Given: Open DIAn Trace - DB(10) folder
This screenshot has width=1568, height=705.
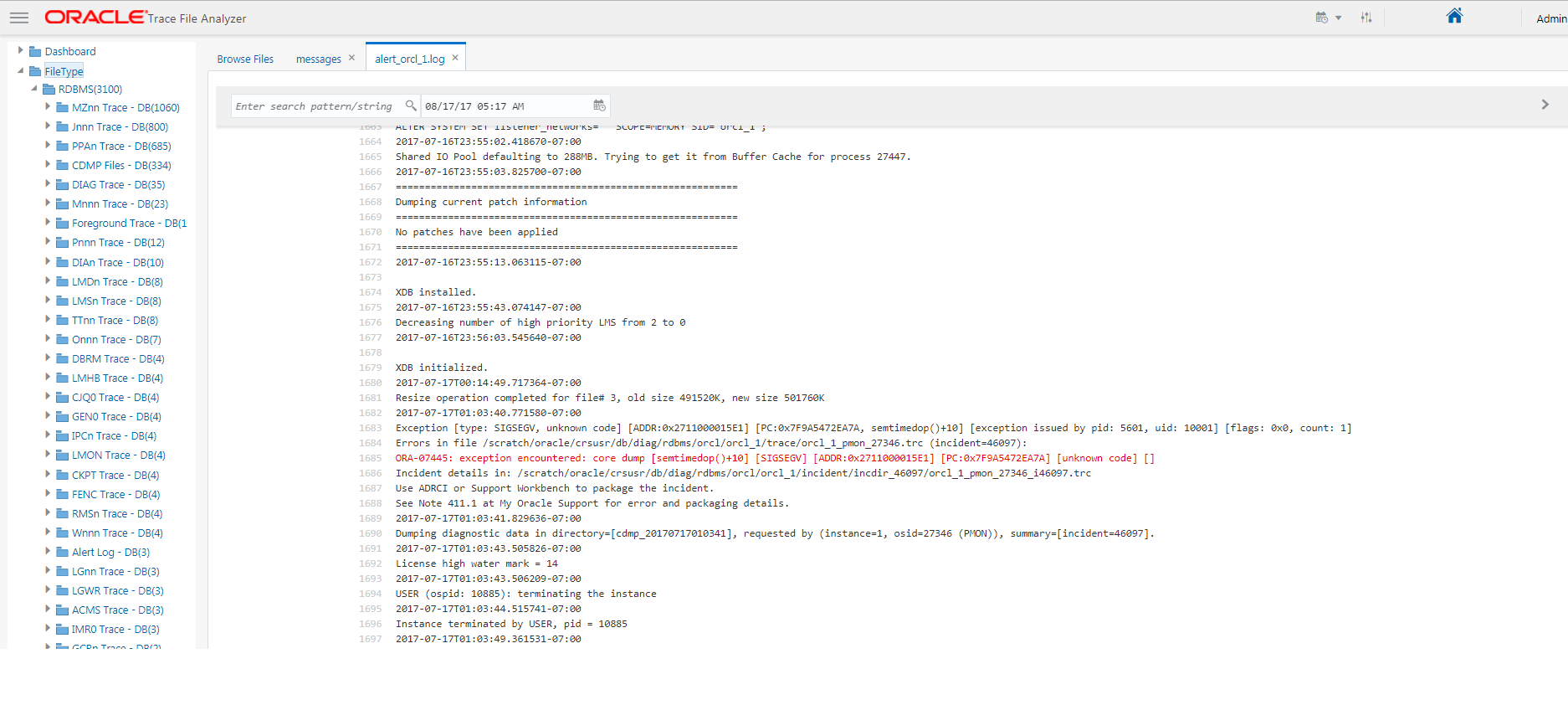Looking at the screenshot, I should tap(118, 262).
